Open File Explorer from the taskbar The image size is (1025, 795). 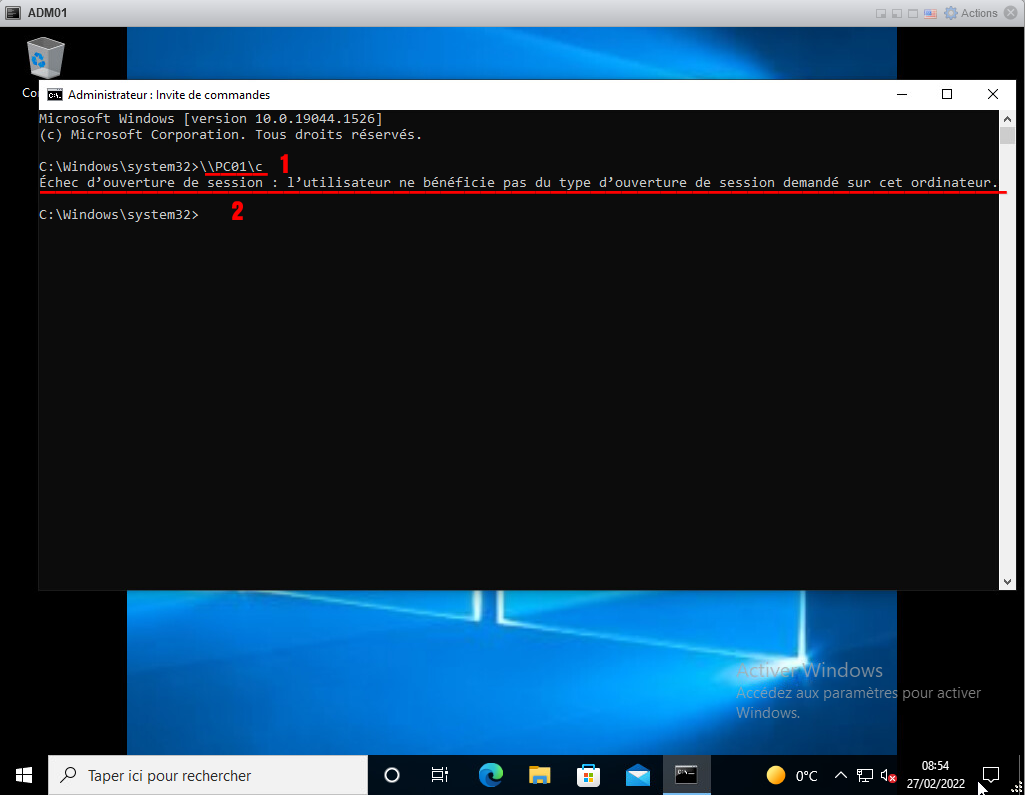pos(540,775)
